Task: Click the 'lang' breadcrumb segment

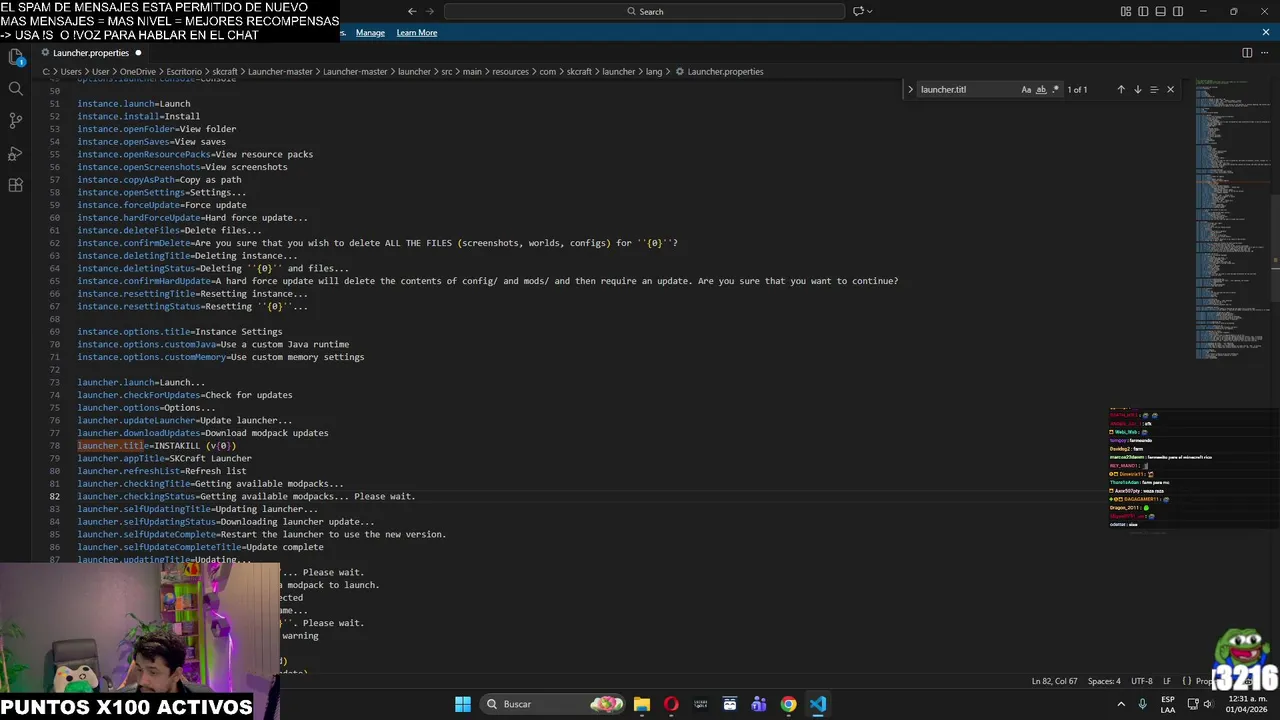Action: (654, 71)
